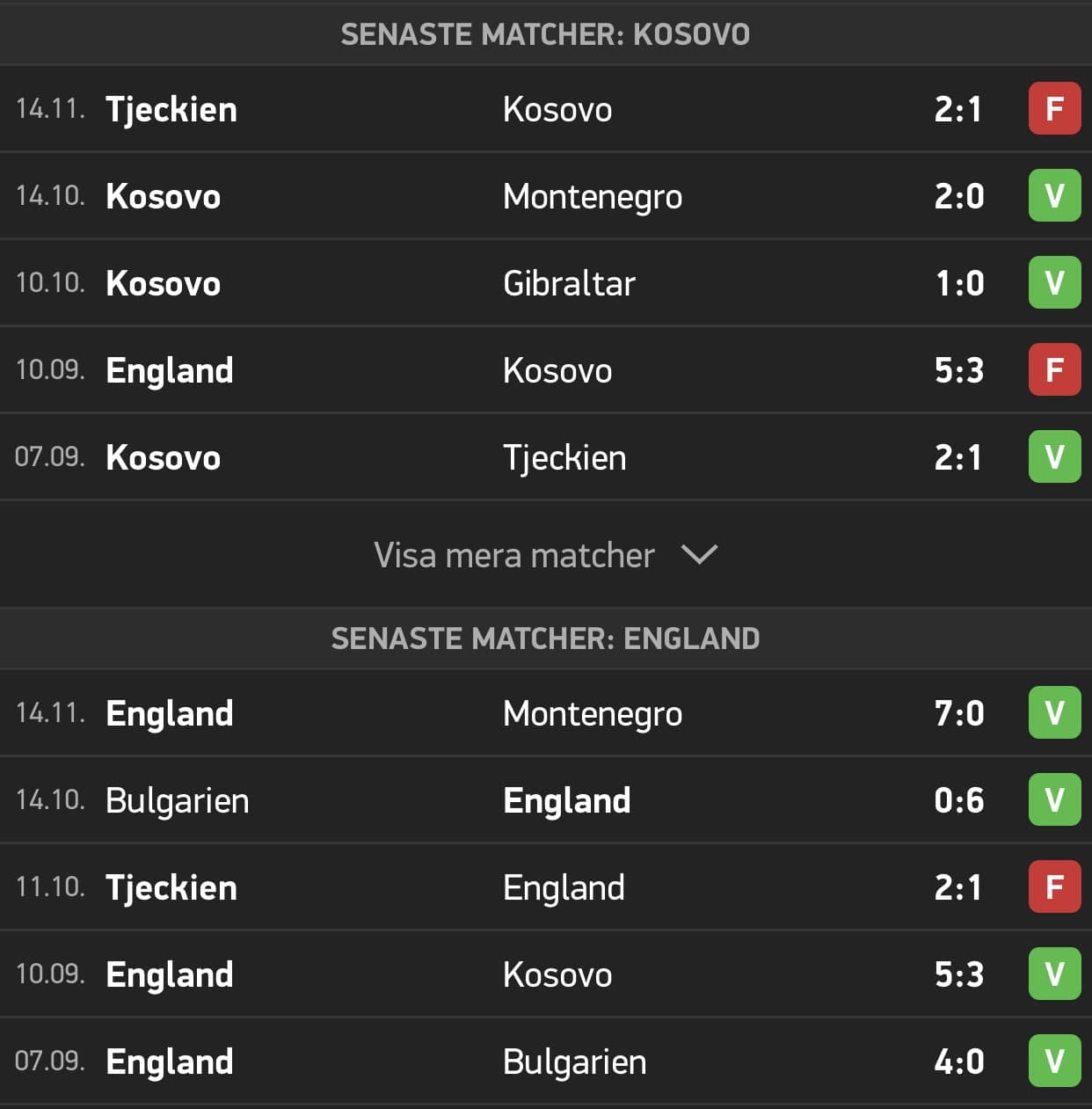The height and width of the screenshot is (1109, 1092).
Task: Click team name Gibraltar
Action: pyautogui.click(x=569, y=283)
